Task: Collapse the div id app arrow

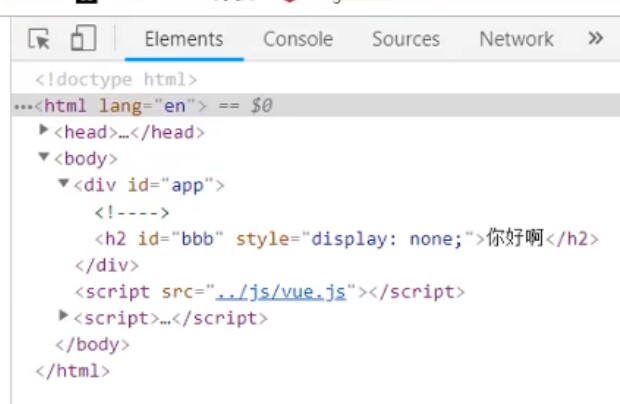Action: pos(63,183)
